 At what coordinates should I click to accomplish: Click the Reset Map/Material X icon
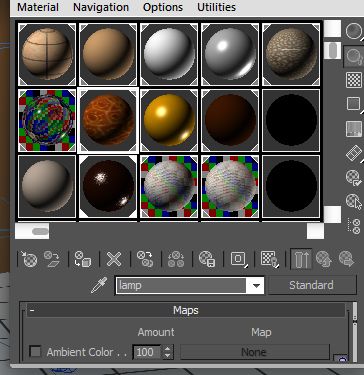click(x=114, y=259)
